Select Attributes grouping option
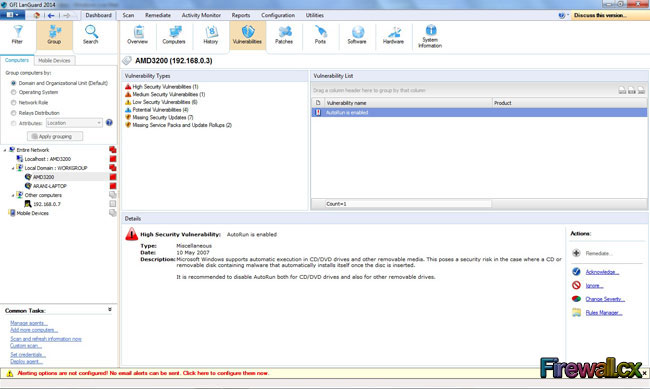This screenshot has height=389, width=650. click(x=14, y=123)
